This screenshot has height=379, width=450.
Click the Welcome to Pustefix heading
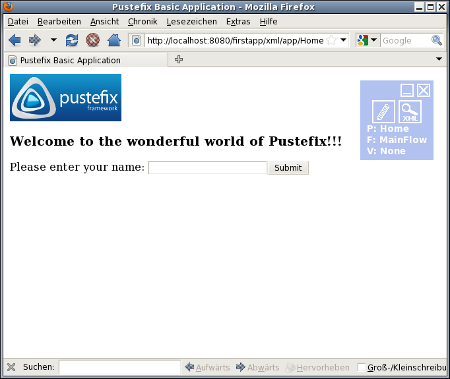coord(176,141)
